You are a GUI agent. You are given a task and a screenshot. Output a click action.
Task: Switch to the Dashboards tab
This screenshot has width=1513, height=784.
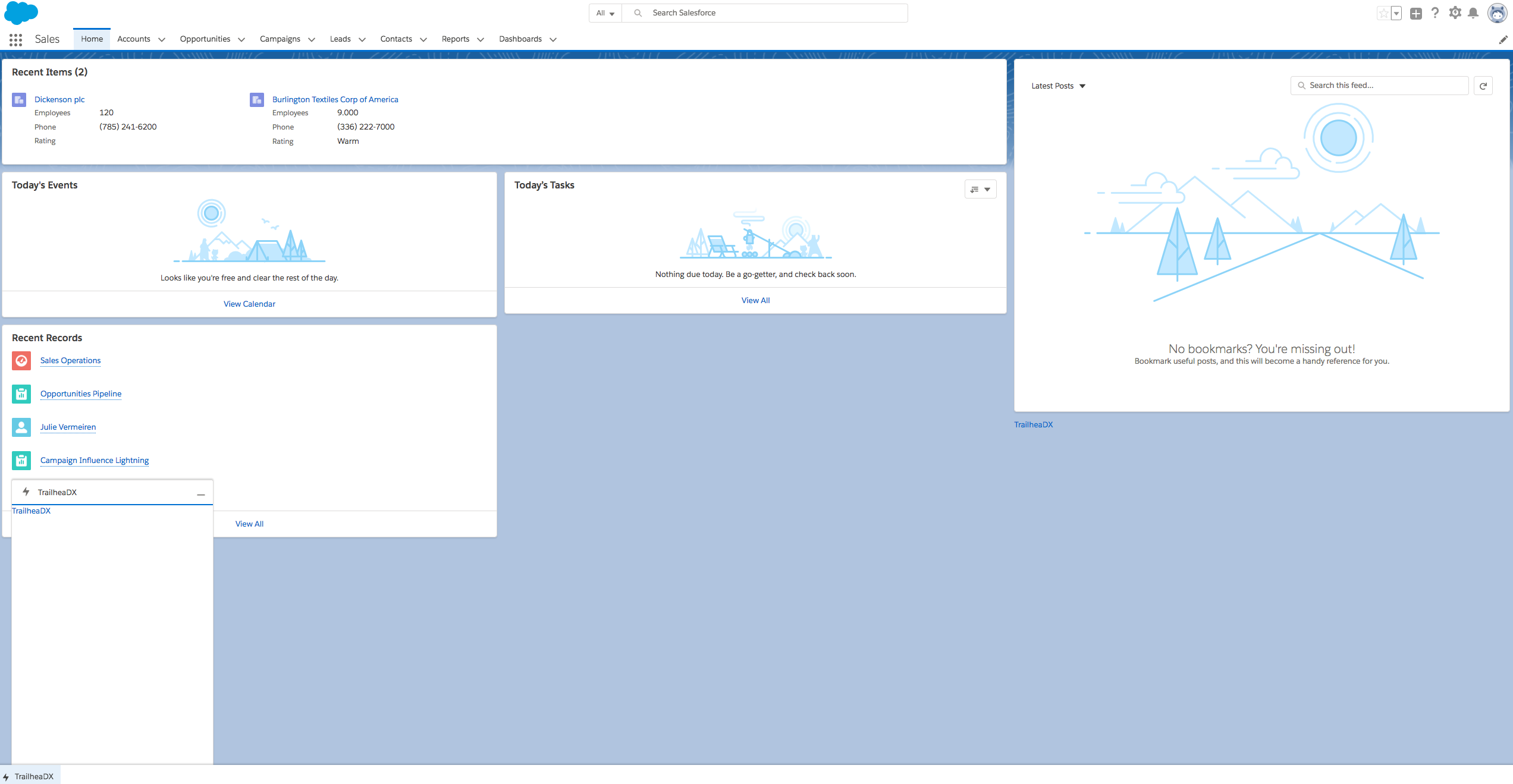tap(520, 39)
